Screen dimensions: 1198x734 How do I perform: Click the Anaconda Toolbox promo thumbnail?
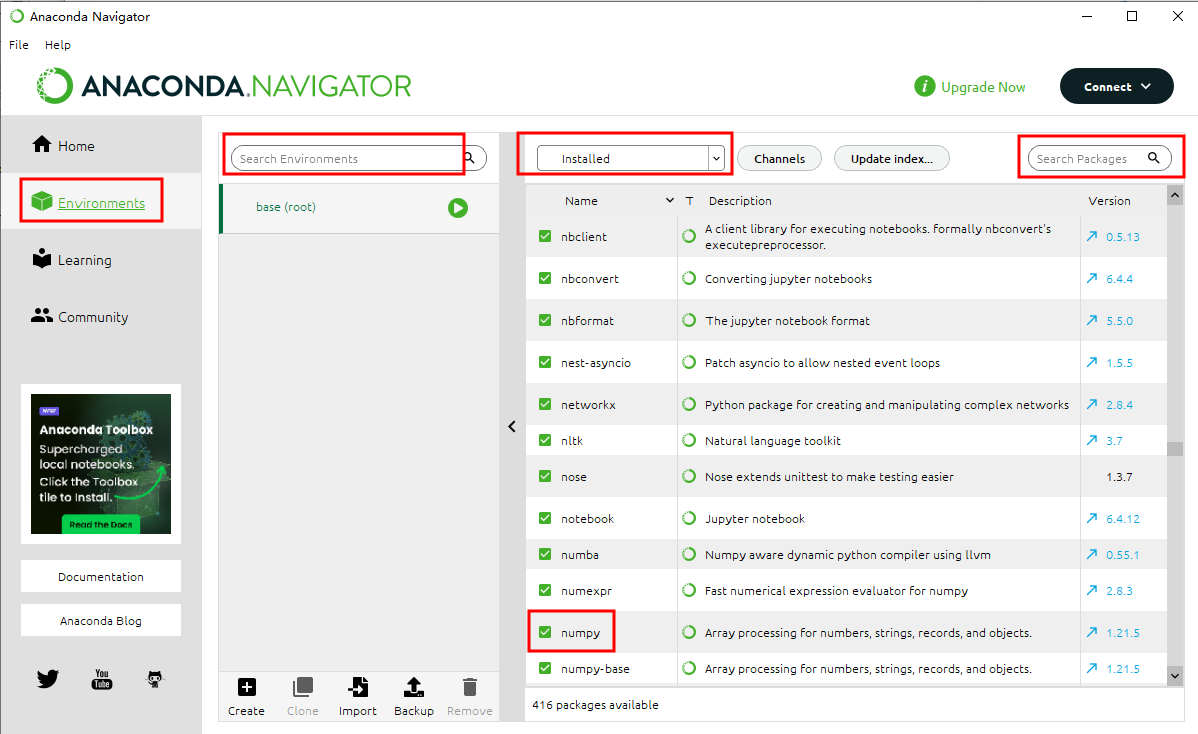tap(101, 464)
